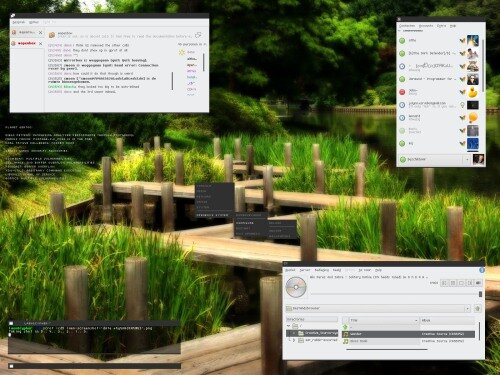Image resolution: width=500 pixels, height=375 pixels.
Task: Click the CD album art in music player
Action: (296, 287)
